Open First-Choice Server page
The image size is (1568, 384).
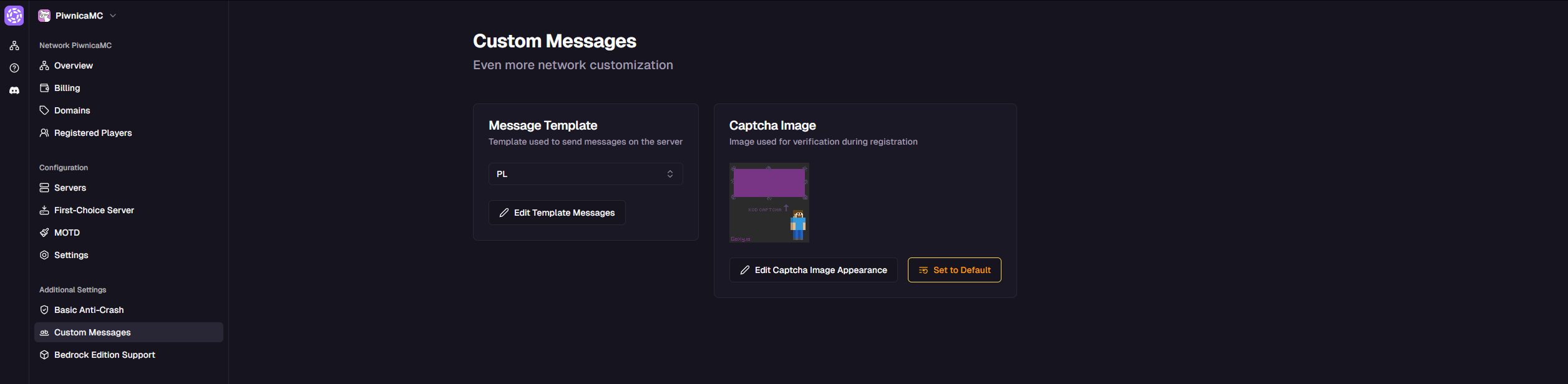[129, 210]
